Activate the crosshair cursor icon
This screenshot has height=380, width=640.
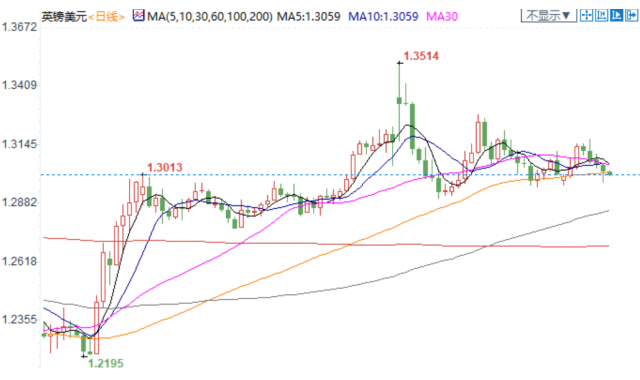[587, 16]
